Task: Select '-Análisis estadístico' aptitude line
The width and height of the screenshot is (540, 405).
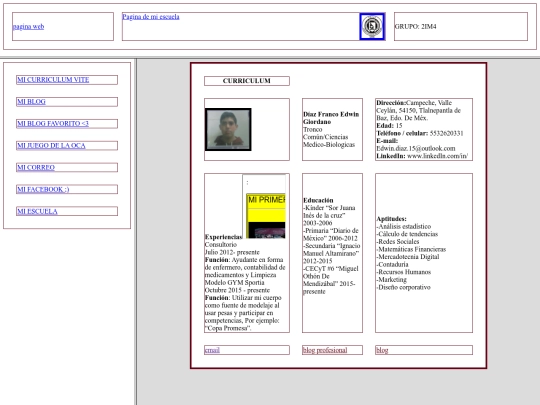Action: 404,226
